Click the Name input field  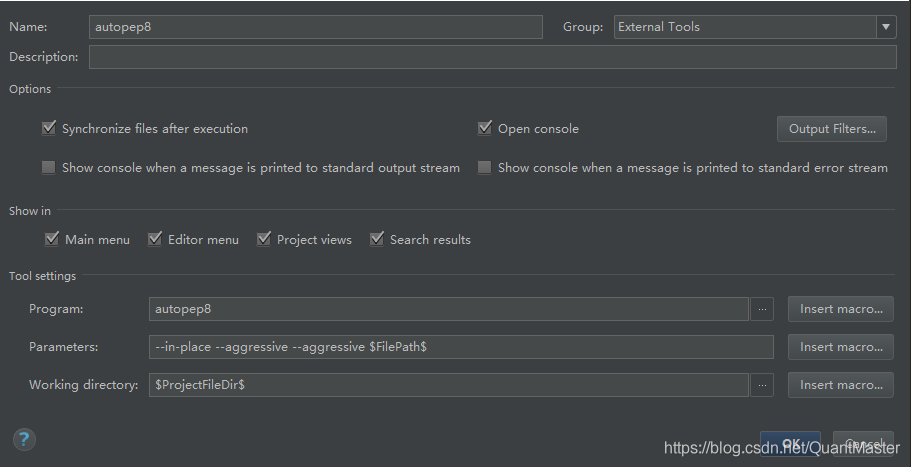315,27
